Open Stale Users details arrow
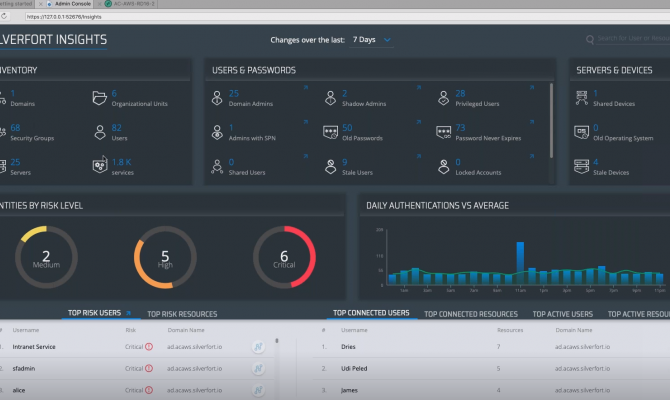Image resolution: width=670 pixels, height=400 pixels. (x=419, y=156)
